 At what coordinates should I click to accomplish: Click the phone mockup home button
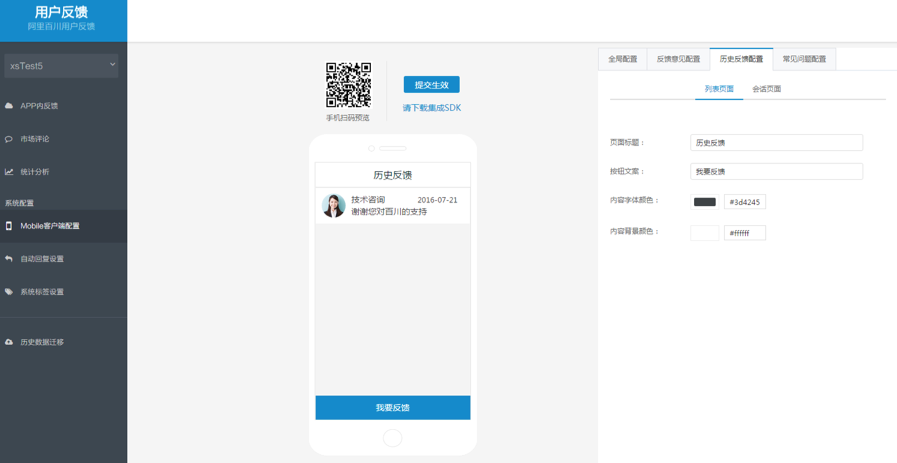click(392, 438)
